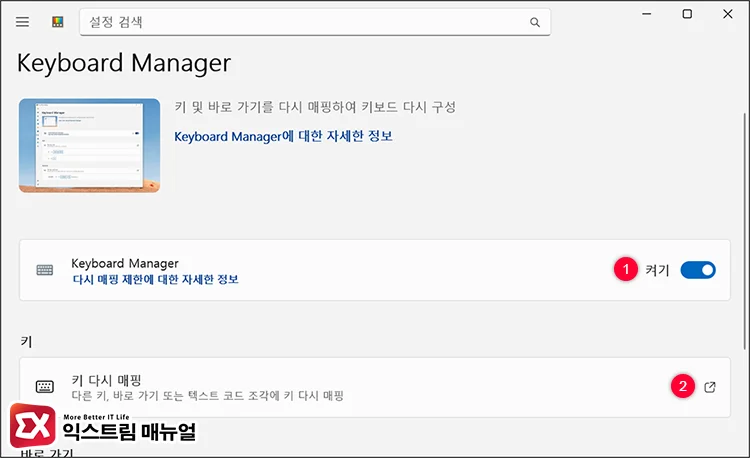Open the hamburger navigation menu

click(x=22, y=22)
